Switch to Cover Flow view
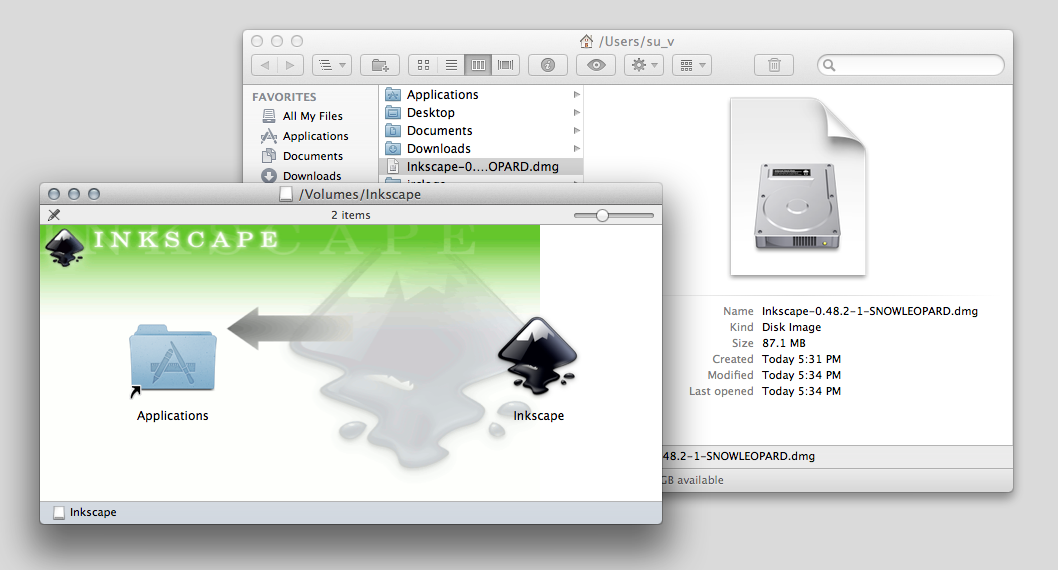 (507, 65)
